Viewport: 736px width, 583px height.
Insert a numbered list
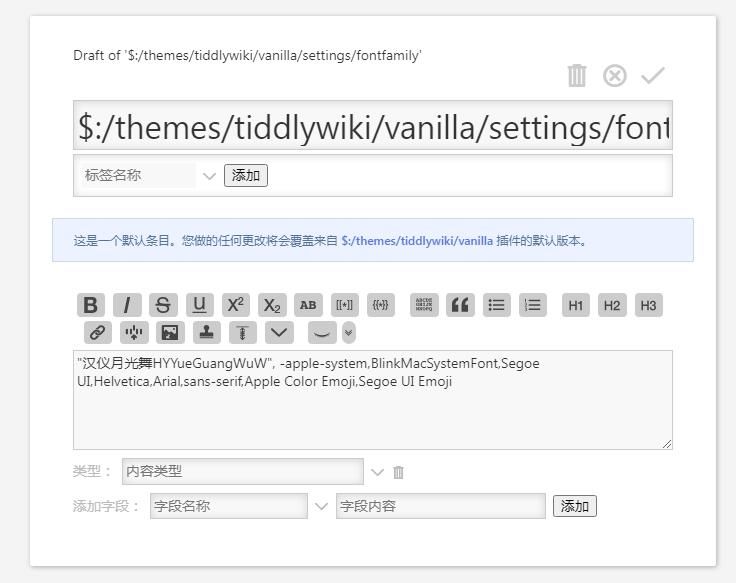[x=533, y=305]
